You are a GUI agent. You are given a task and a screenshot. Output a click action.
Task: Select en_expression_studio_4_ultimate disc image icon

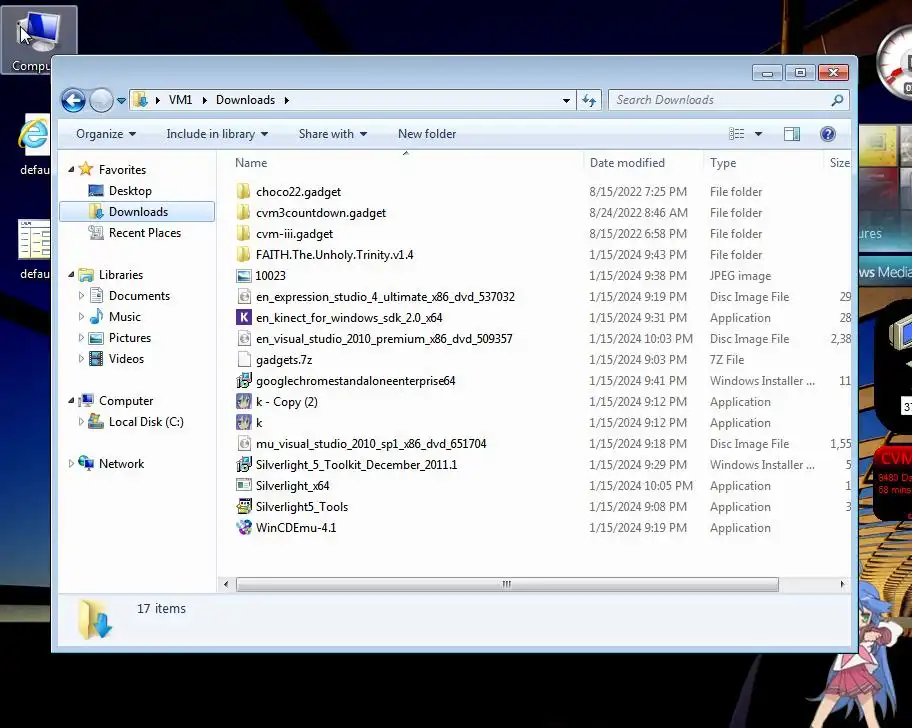point(244,297)
